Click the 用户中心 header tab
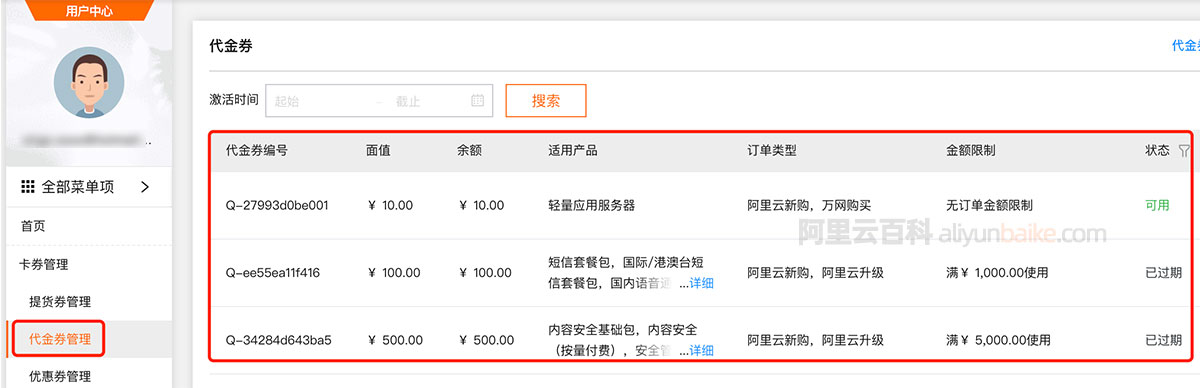Screen dimensions: 1200x388 tap(89, 10)
